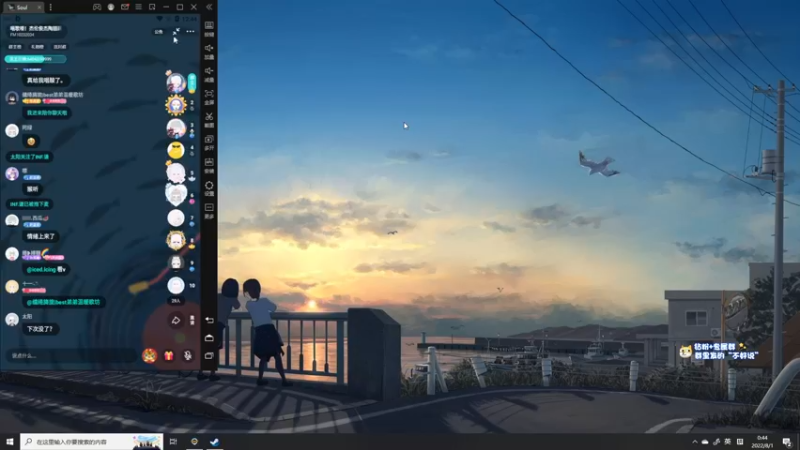Open seat 9 user avatar
The height and width of the screenshot is (450, 800).
176,263
